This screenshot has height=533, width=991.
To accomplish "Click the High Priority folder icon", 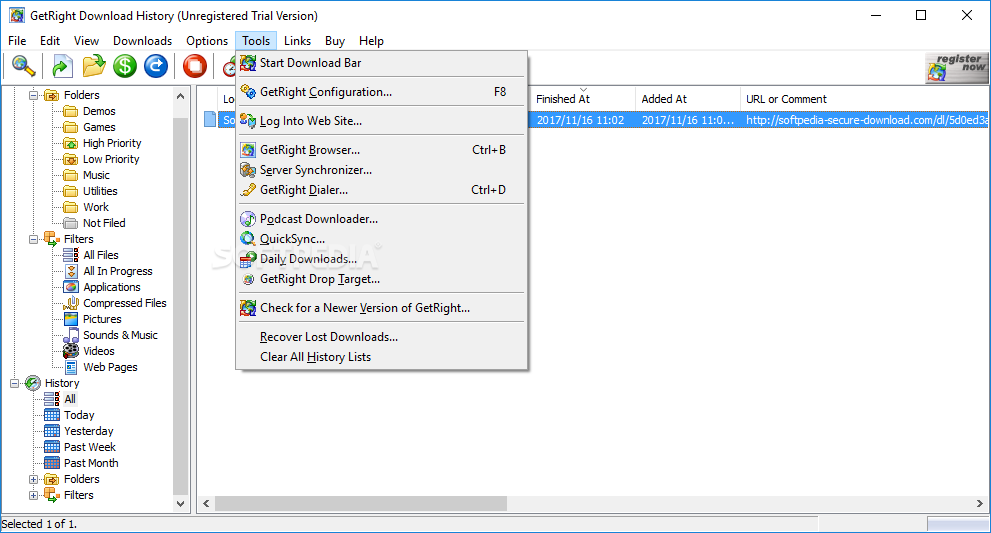I will coord(71,144).
